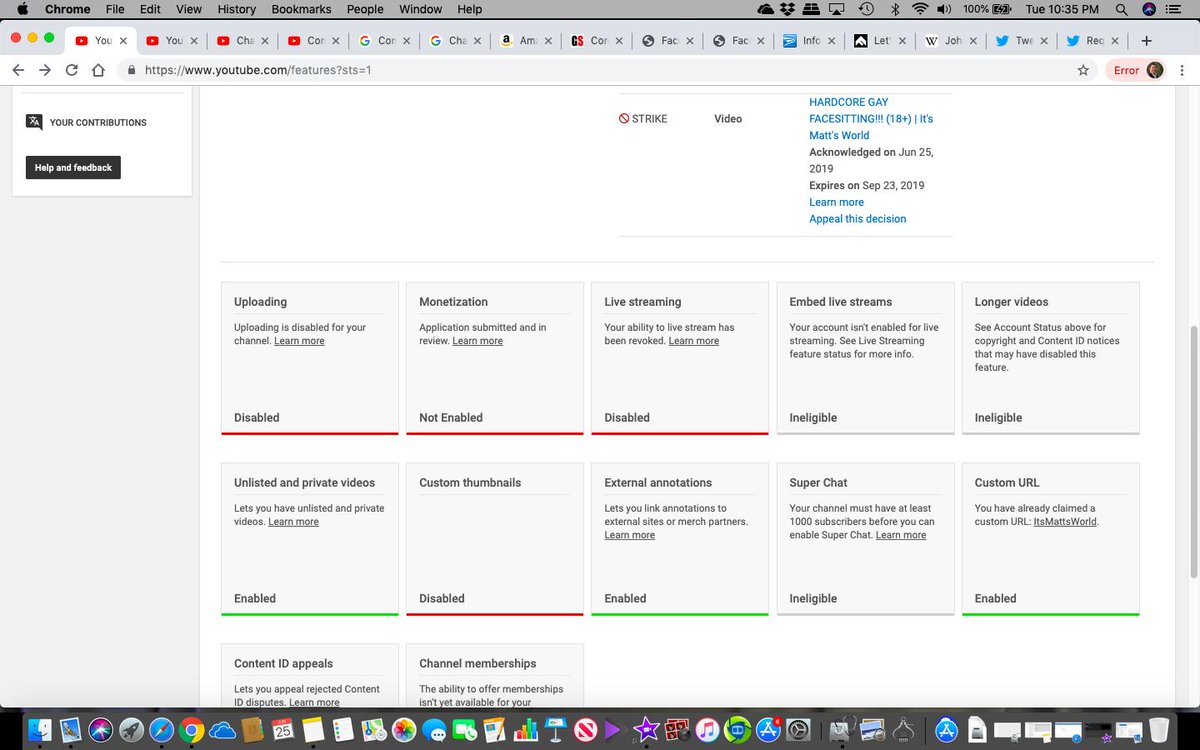Open Finder from the Dock
This screenshot has height=750, width=1200.
[x=40, y=730]
